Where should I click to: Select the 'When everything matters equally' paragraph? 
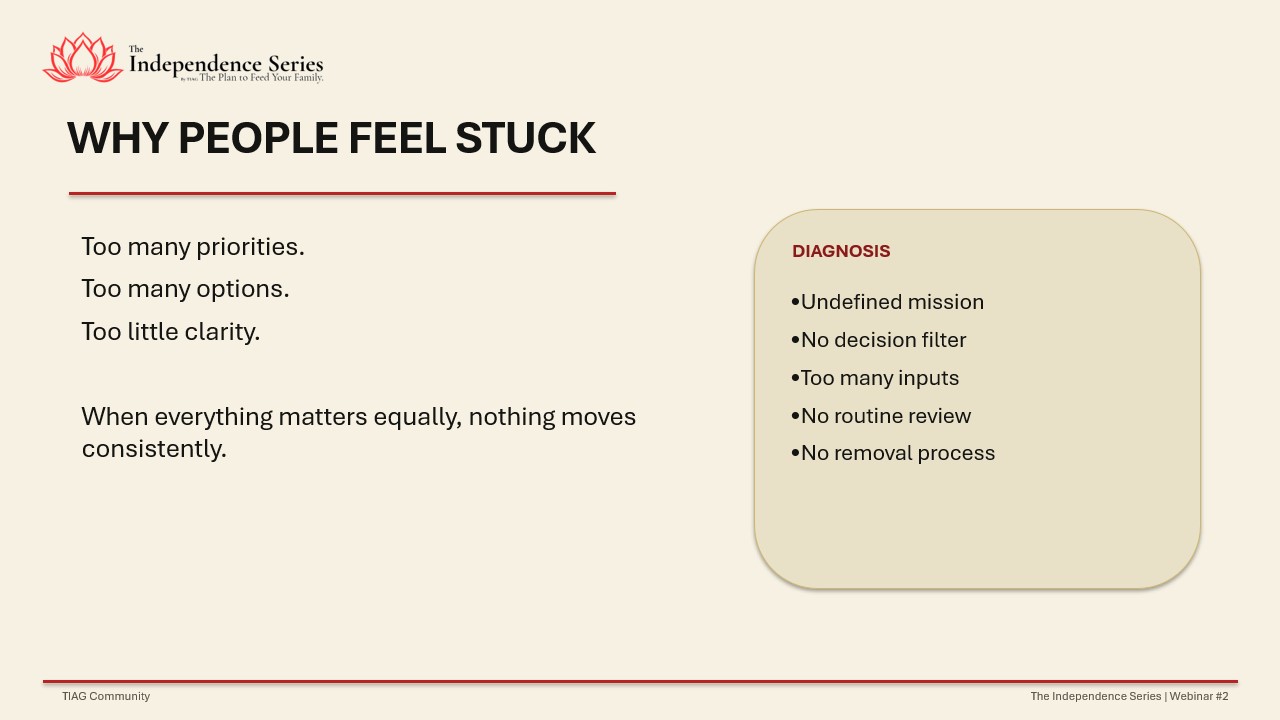pos(359,432)
